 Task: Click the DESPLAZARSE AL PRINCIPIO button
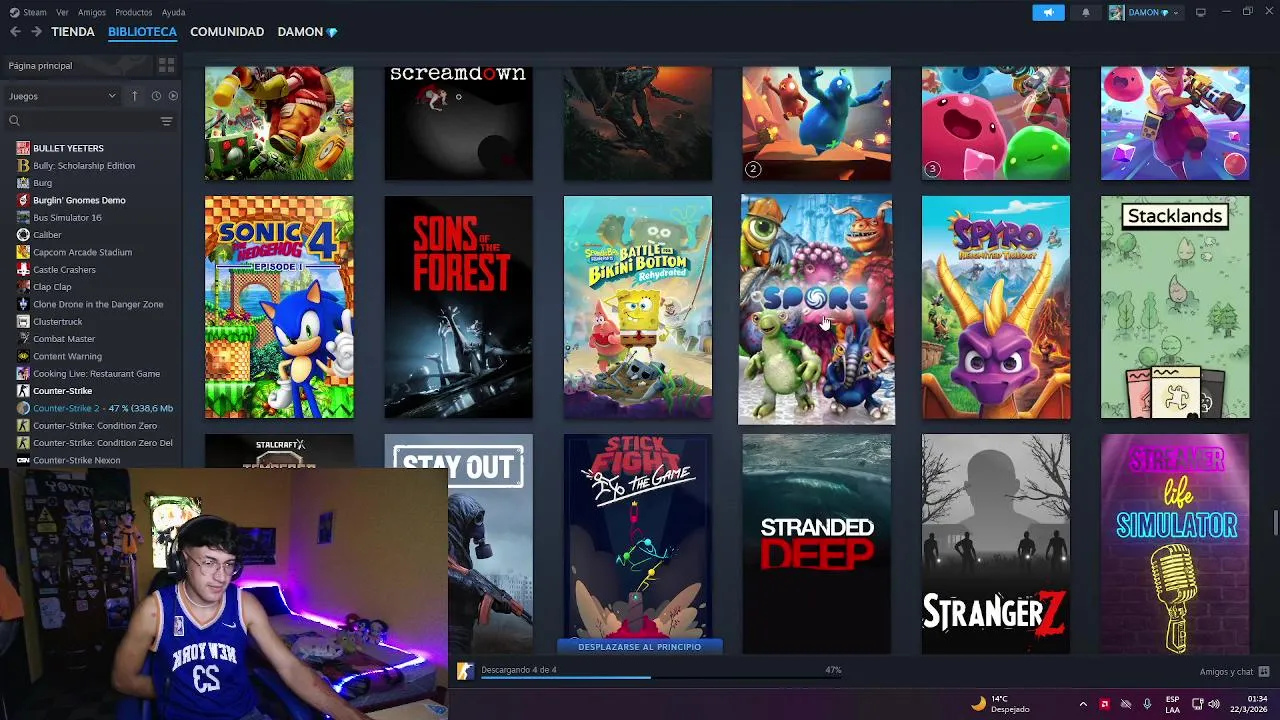point(639,647)
